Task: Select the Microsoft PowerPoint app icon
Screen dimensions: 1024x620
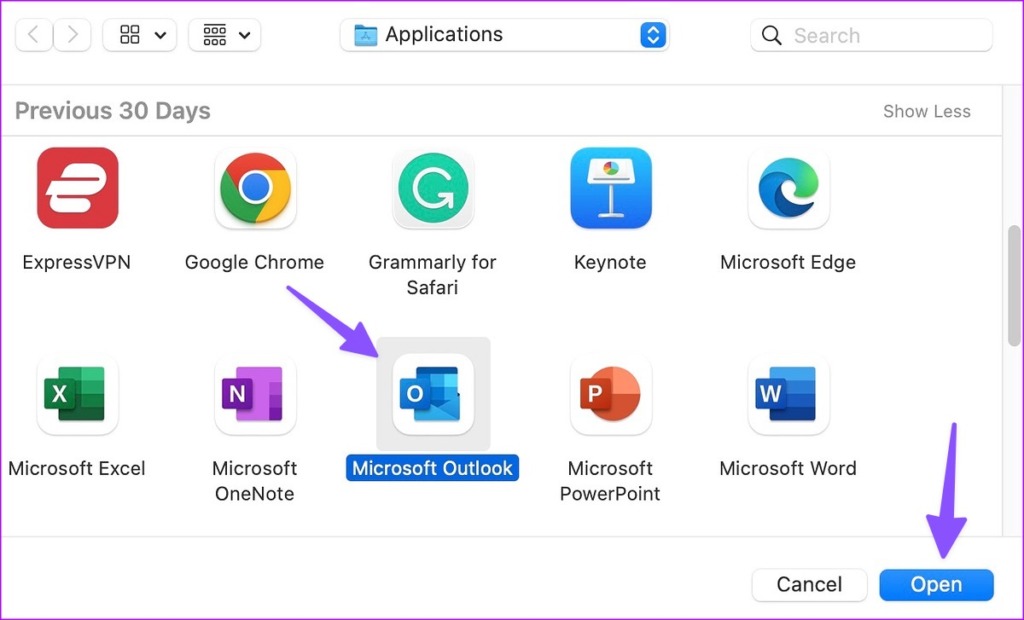Action: coord(610,394)
